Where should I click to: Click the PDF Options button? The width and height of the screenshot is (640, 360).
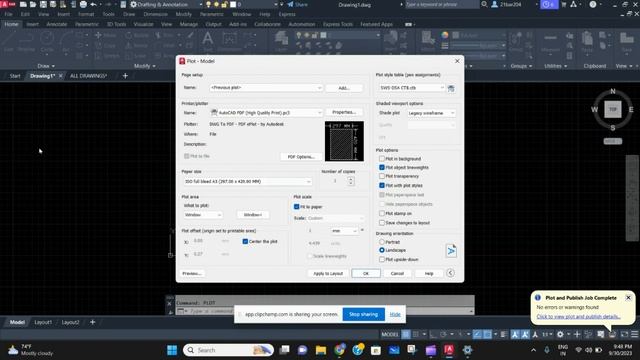(x=301, y=157)
